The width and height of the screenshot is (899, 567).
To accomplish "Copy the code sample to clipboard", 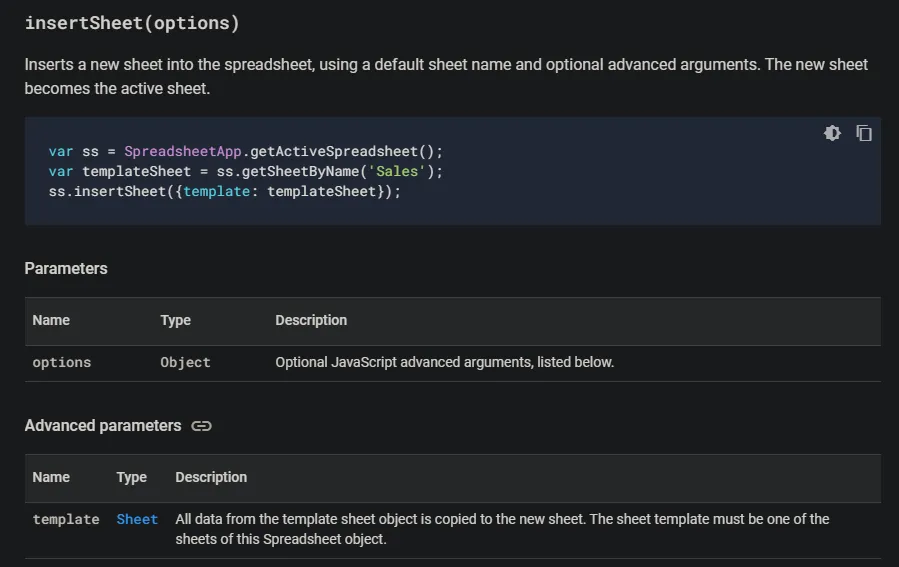I will pyautogui.click(x=864, y=133).
